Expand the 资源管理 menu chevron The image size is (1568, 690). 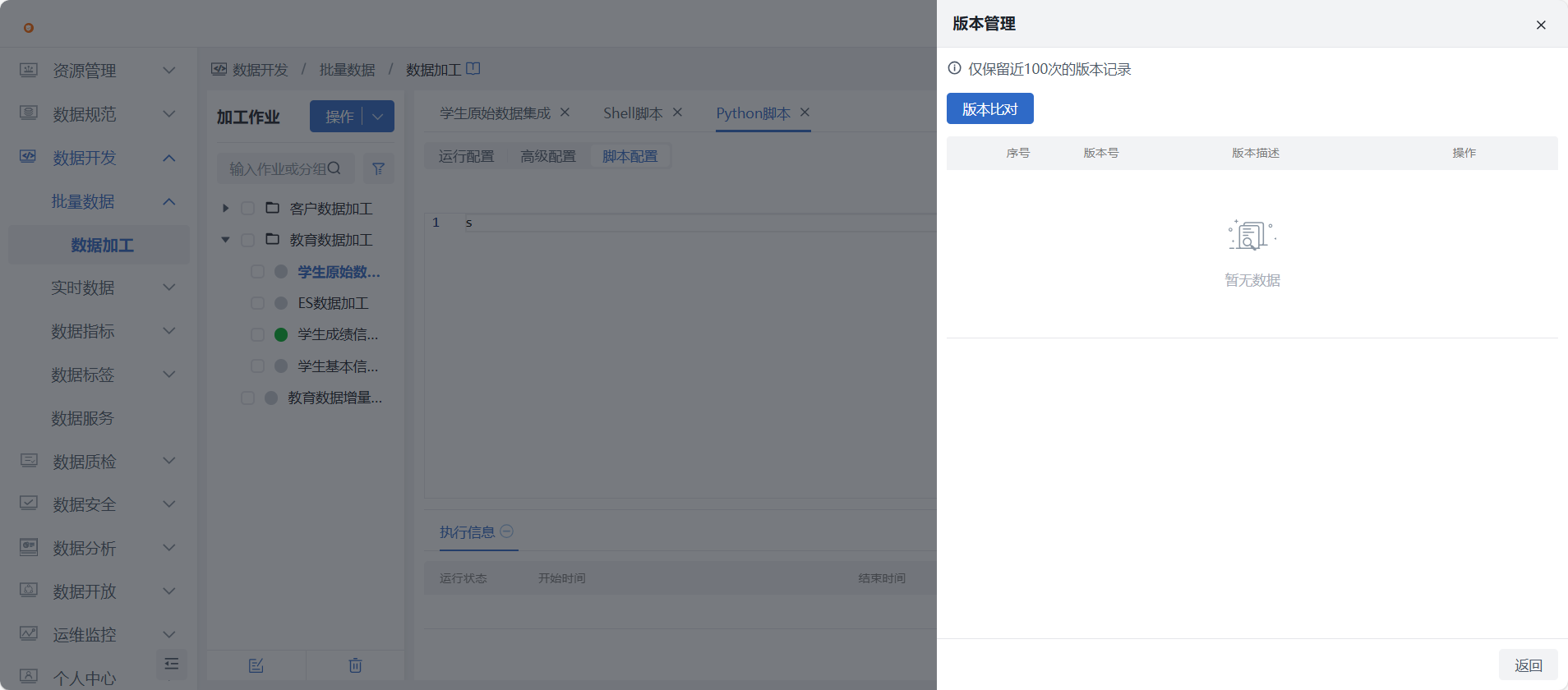click(169, 71)
